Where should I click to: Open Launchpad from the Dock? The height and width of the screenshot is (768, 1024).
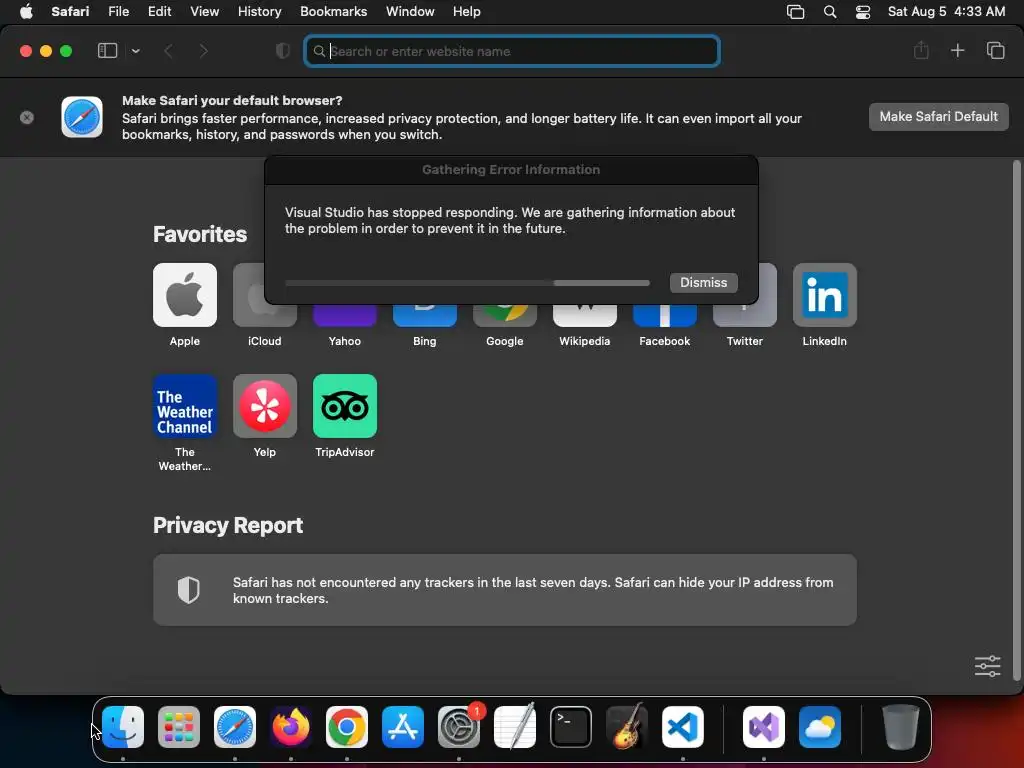179,727
